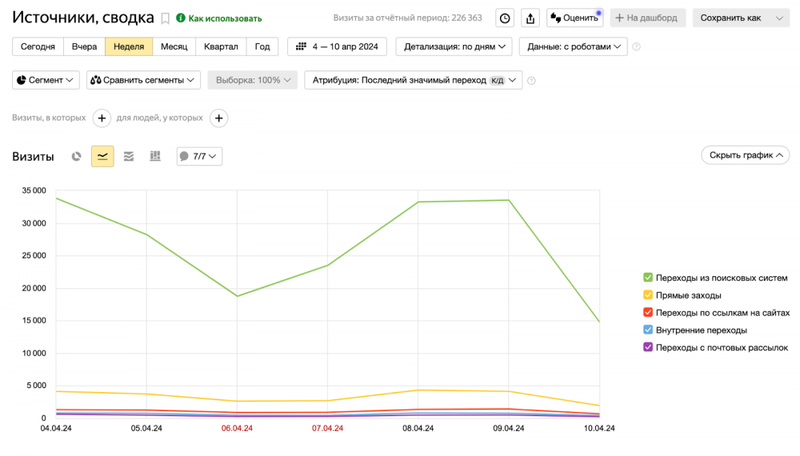Toggle Внутренние переходы legend checkbox
The image size is (800, 456).
(x=648, y=330)
